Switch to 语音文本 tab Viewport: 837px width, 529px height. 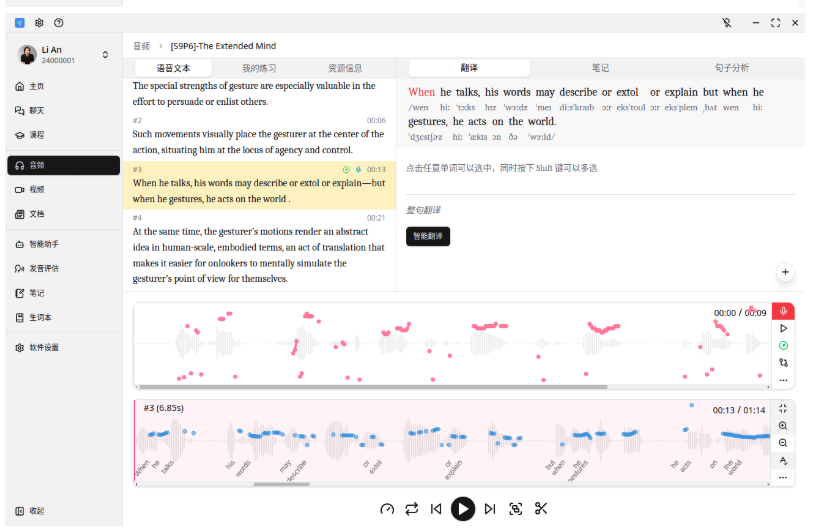pyautogui.click(x=173, y=68)
